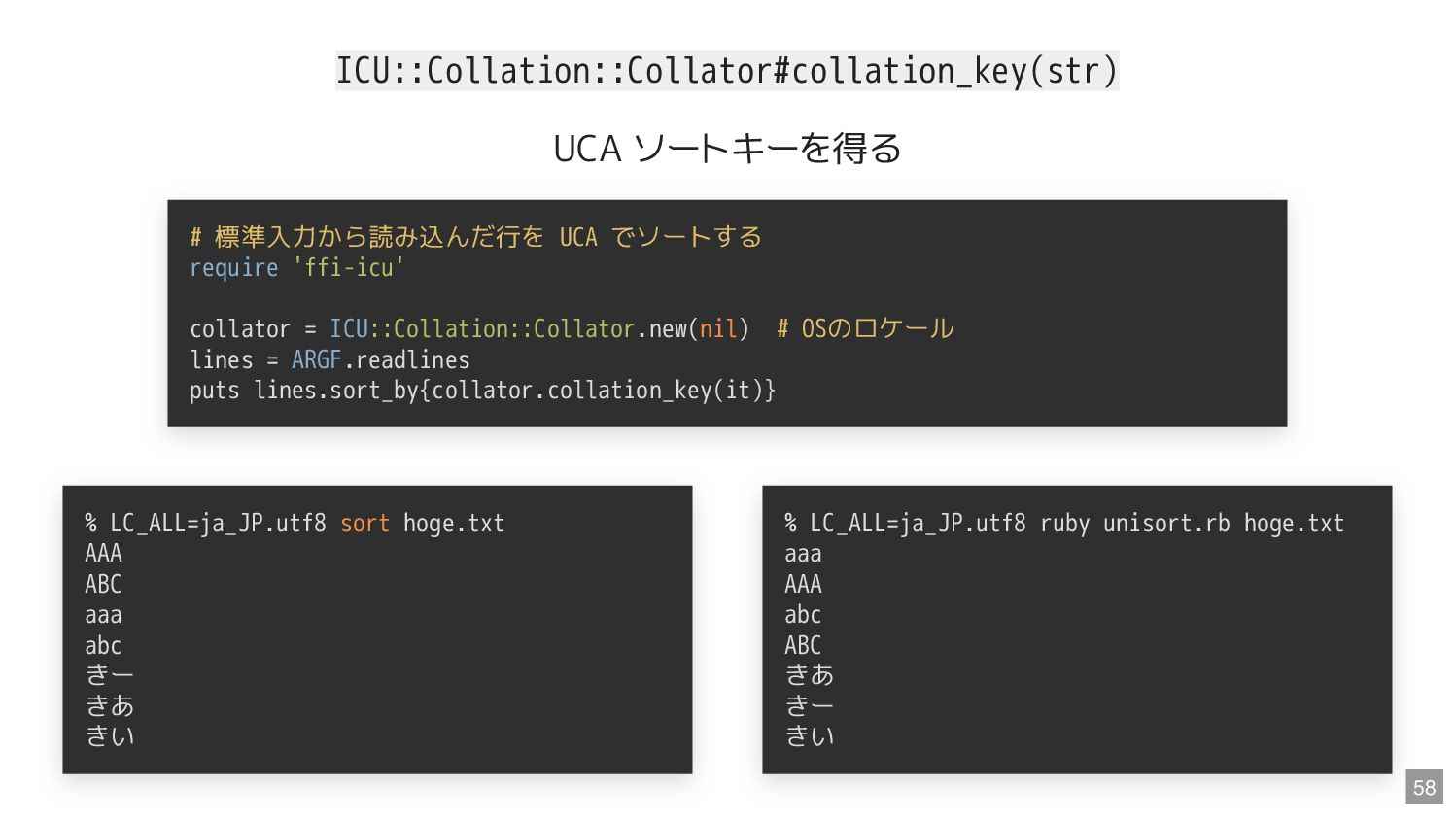Click the word nil in Collator.new
Screen dimensions: 1456x818
(718, 329)
